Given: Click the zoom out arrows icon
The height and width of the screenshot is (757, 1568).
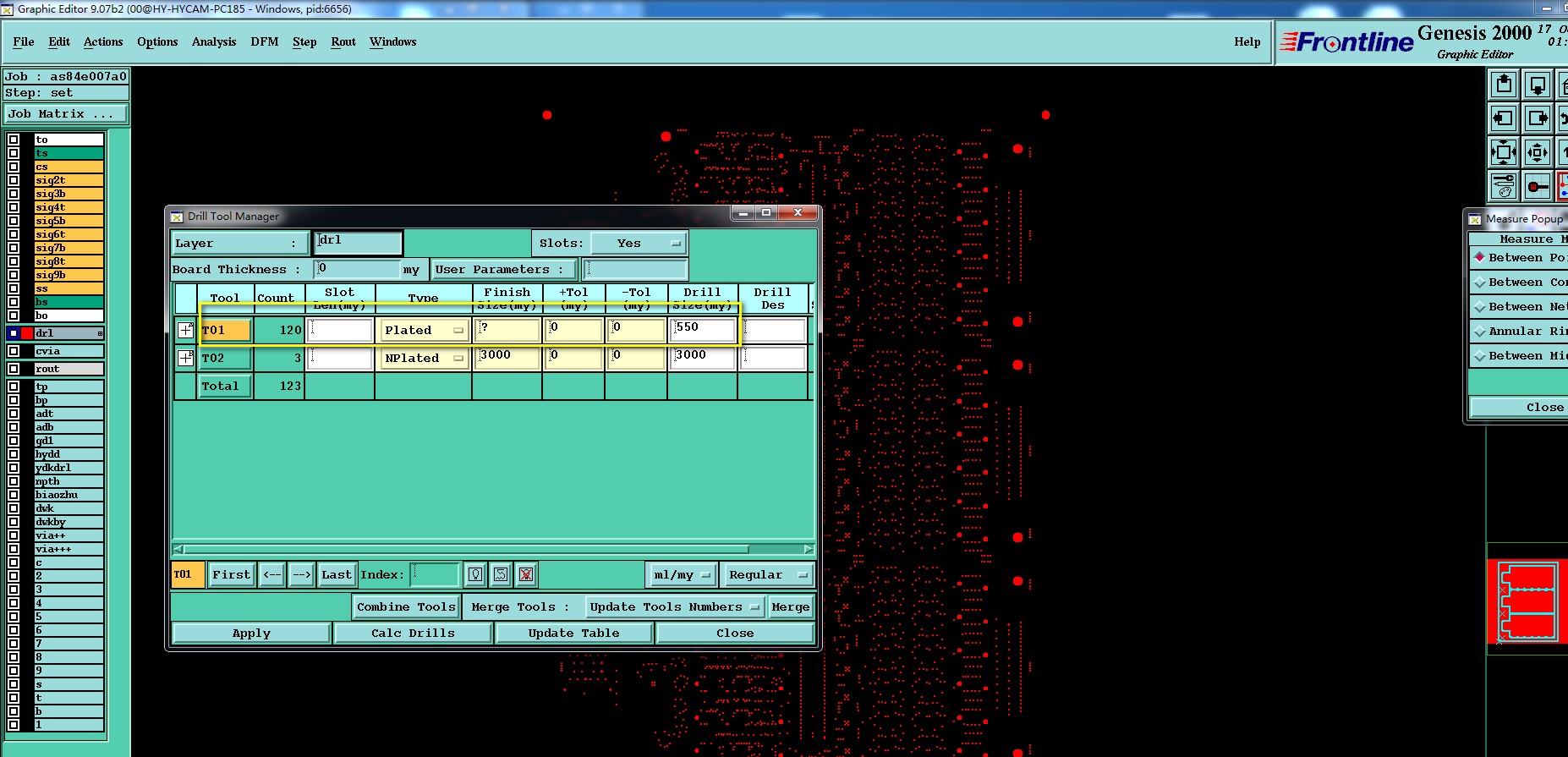Looking at the screenshot, I should tap(1537, 152).
